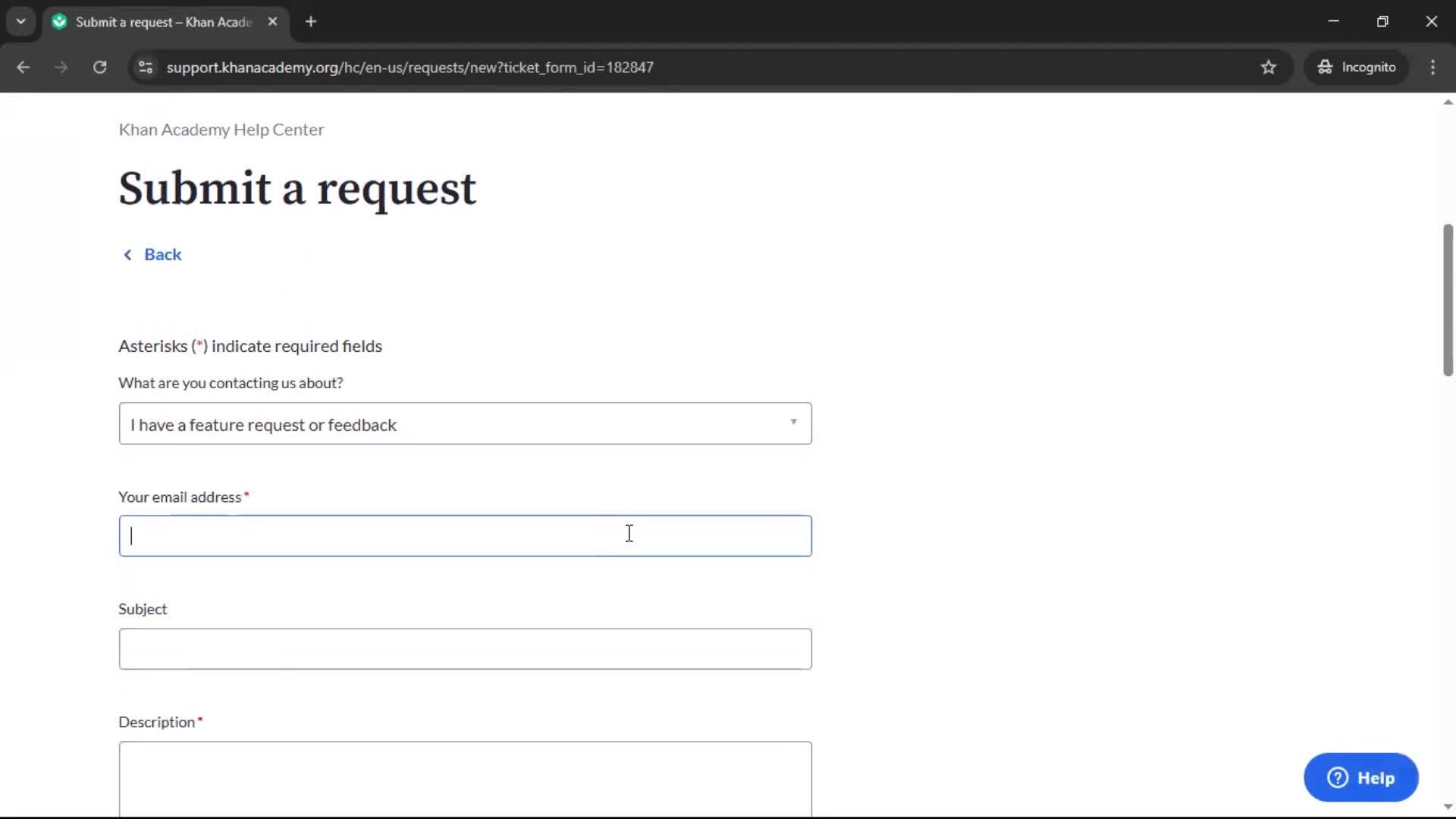1456x819 pixels.
Task: Open the Khan Academy Help Center link
Action: tap(221, 130)
